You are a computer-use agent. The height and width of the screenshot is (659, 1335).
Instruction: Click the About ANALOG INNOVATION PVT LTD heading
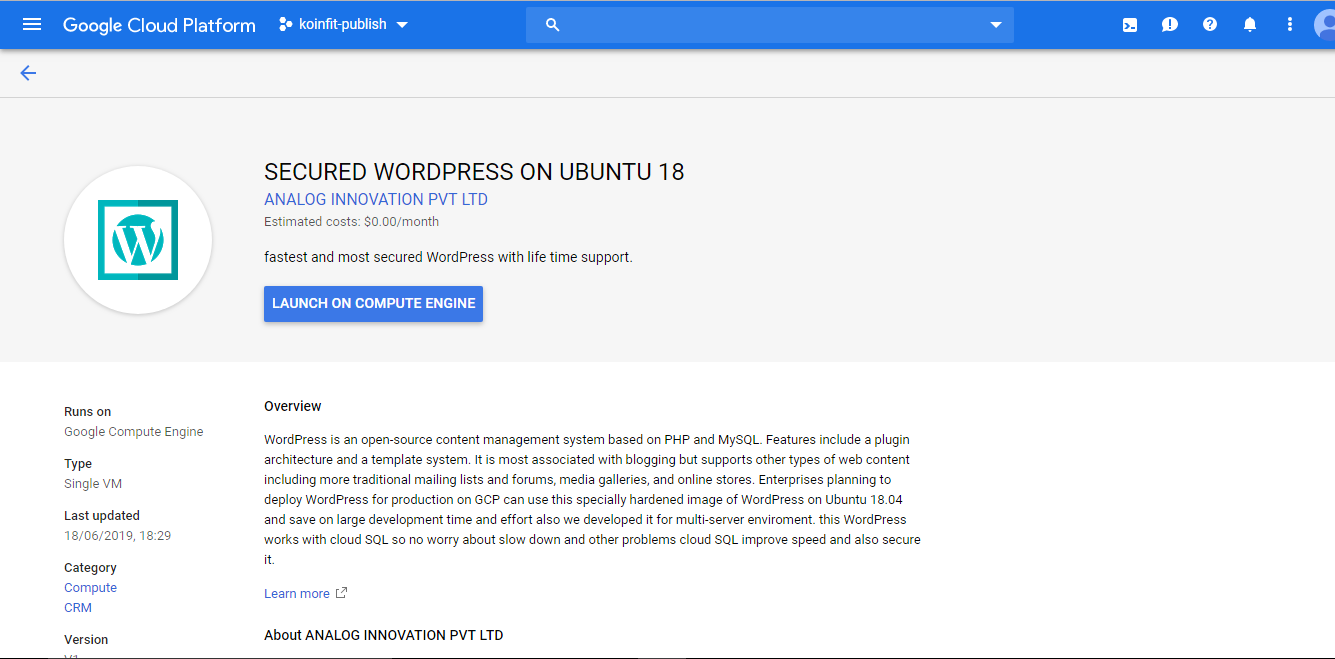pos(384,635)
